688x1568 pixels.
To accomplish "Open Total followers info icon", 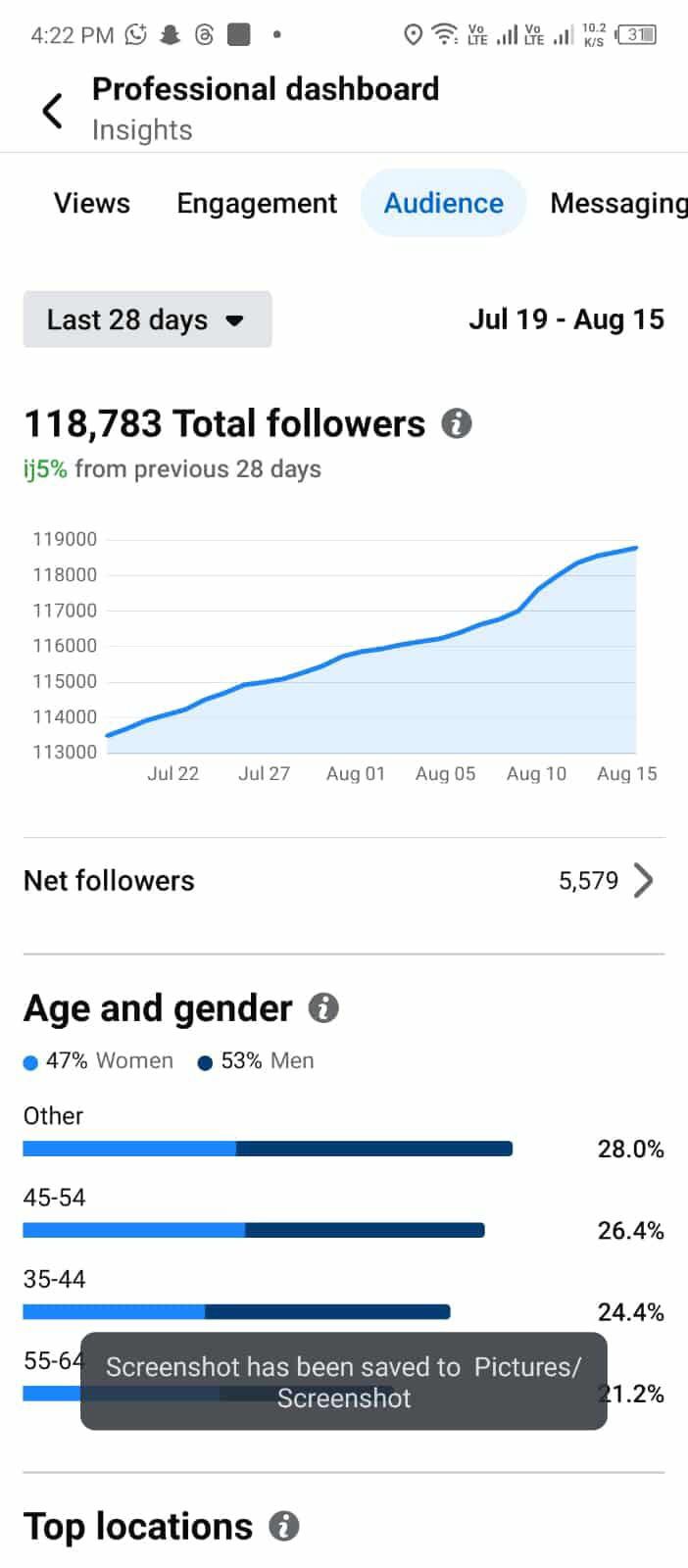I will 457,423.
